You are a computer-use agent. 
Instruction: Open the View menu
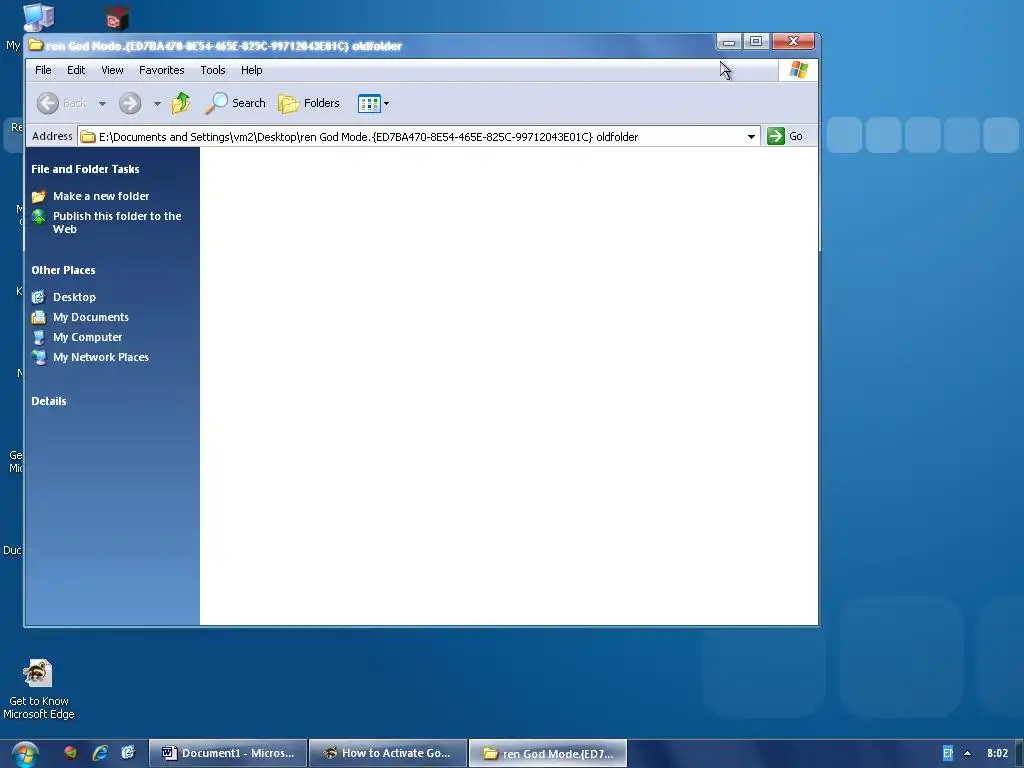112,70
